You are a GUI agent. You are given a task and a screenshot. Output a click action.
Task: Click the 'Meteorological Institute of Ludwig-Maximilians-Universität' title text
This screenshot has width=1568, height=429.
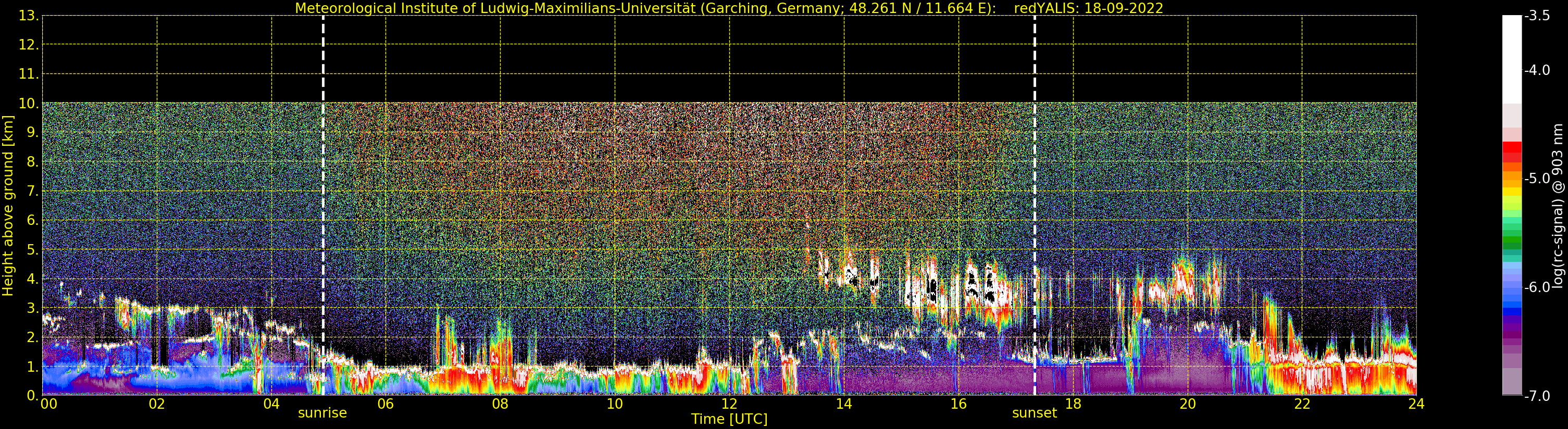(496, 8)
